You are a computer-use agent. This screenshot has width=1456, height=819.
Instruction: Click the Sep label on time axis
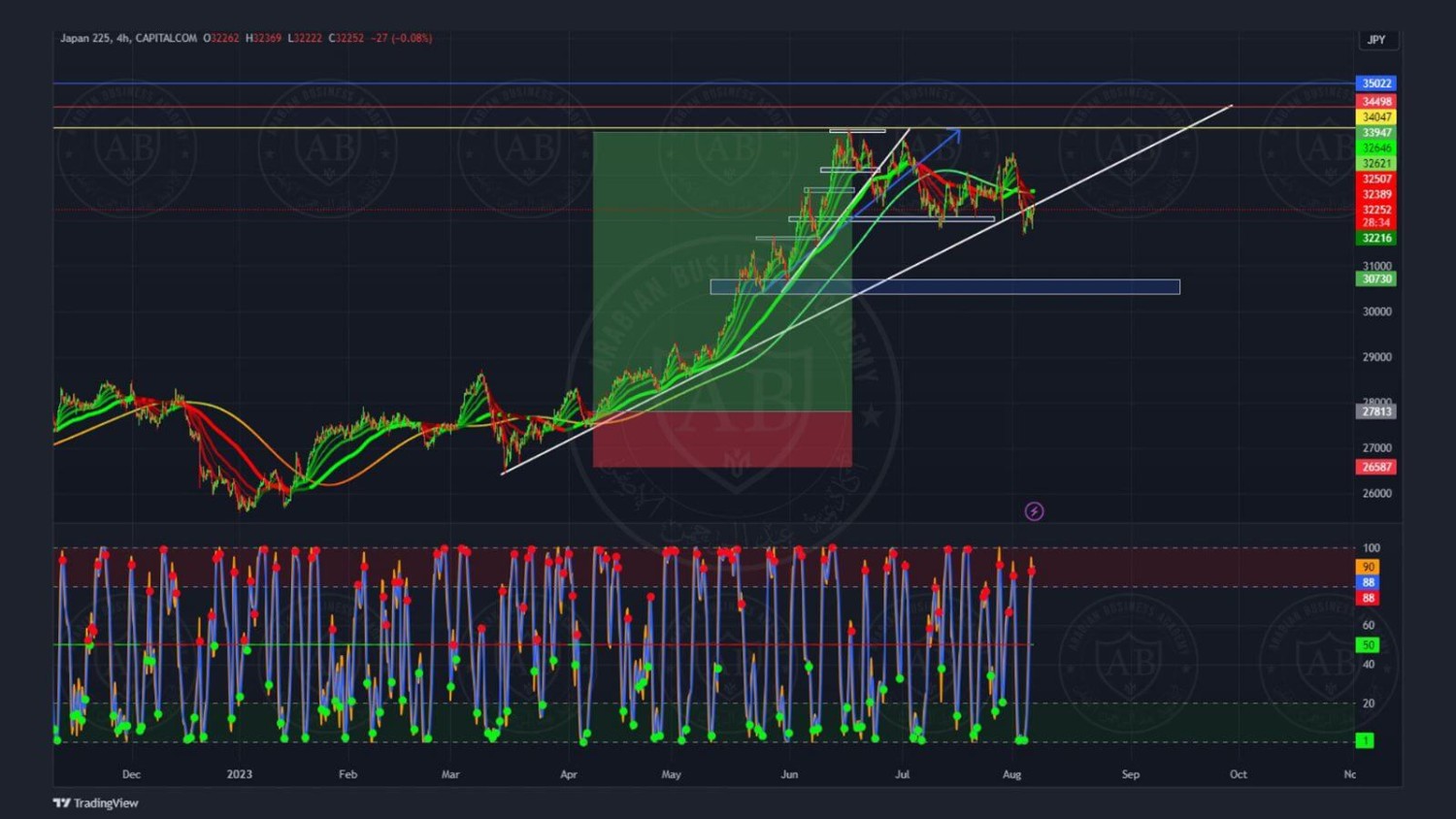(x=1130, y=774)
